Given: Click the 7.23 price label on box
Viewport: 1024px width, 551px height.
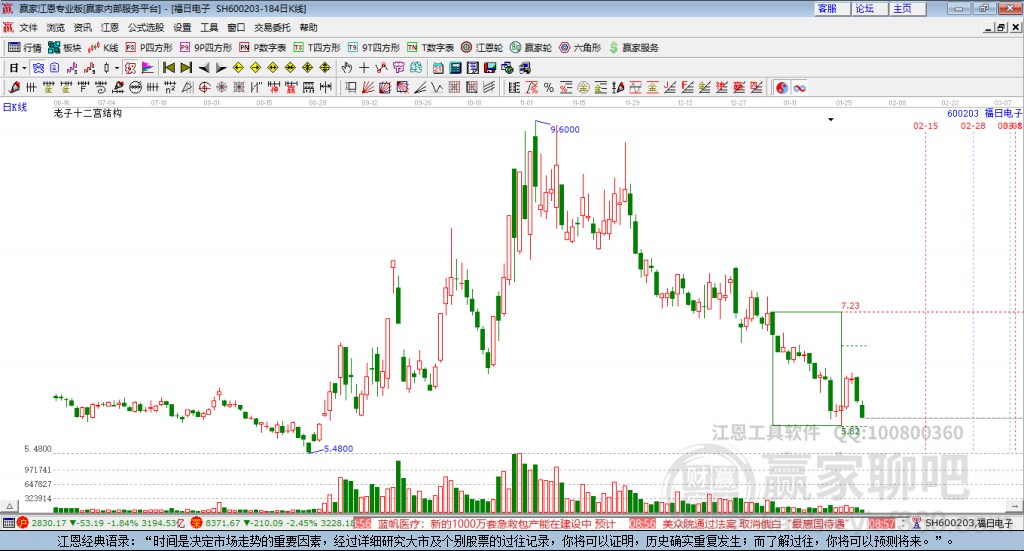Looking at the screenshot, I should (x=850, y=306).
